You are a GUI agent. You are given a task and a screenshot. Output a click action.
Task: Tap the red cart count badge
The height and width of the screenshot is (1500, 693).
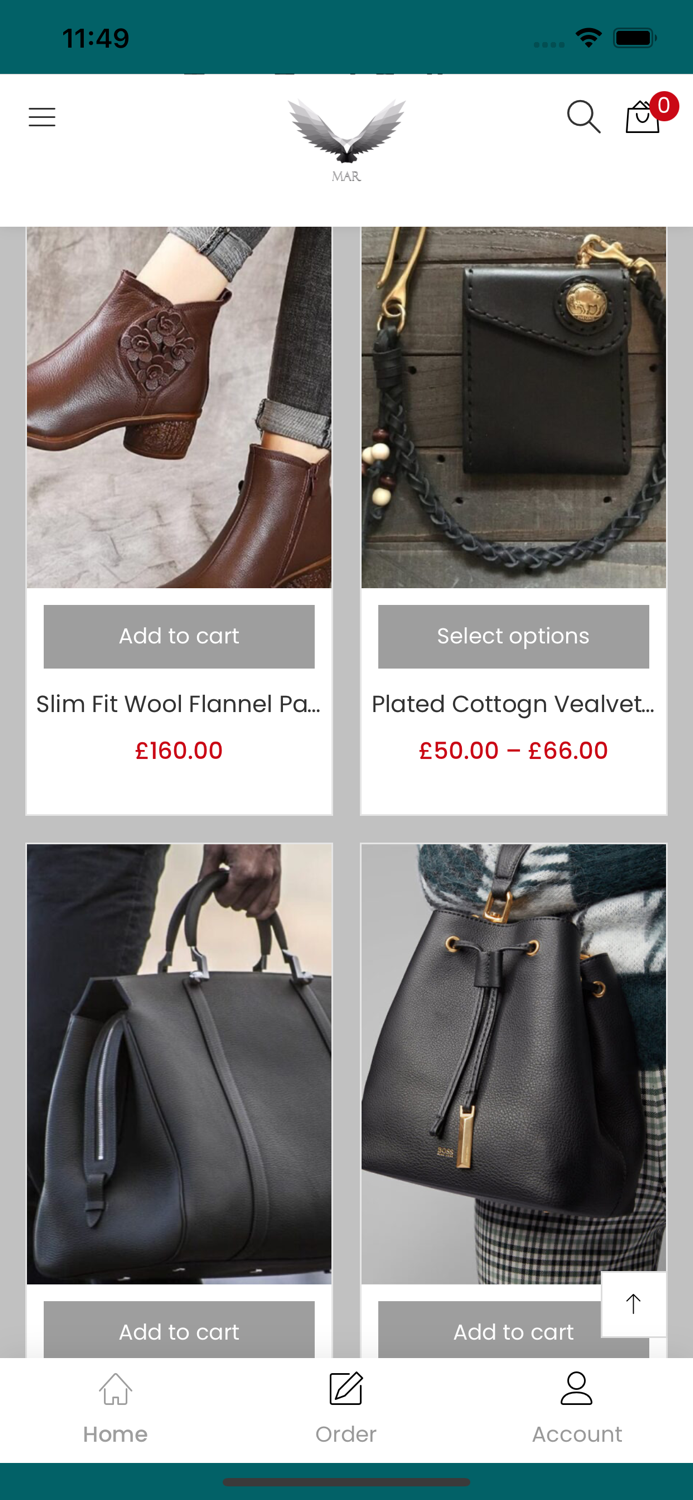(x=664, y=106)
